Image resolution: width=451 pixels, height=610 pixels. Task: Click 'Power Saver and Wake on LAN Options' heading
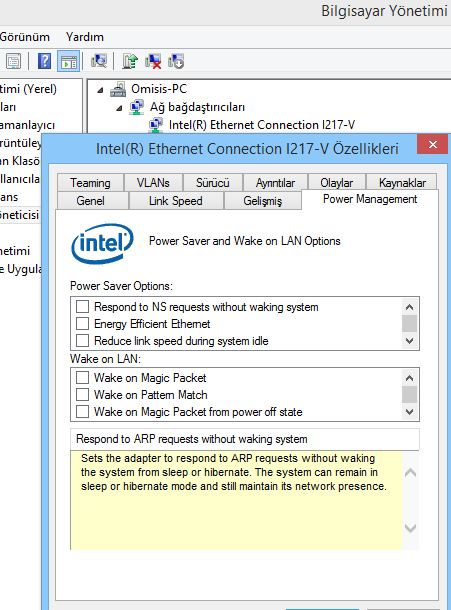click(245, 241)
